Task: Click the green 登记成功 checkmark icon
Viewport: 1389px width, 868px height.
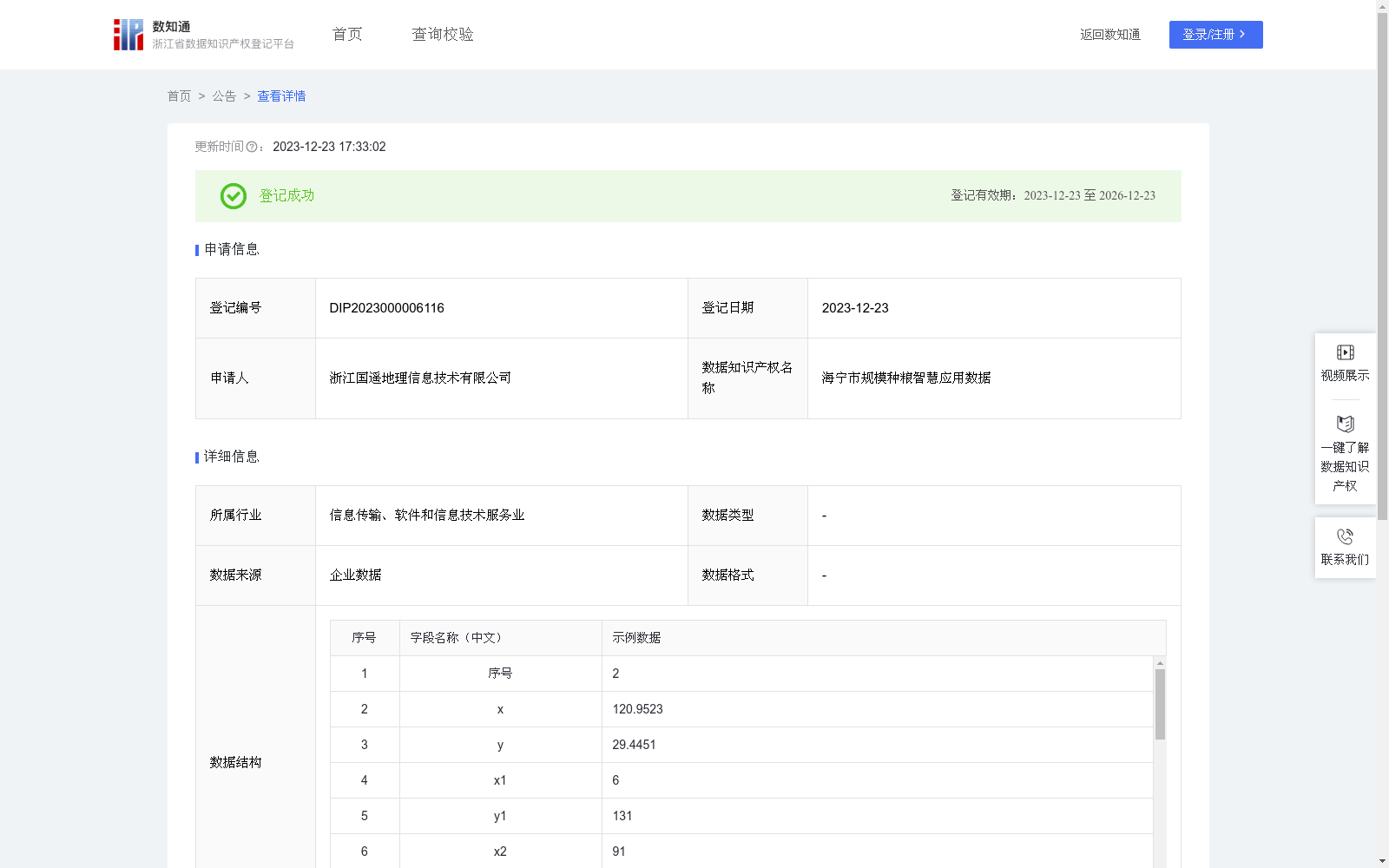Action: (233, 196)
